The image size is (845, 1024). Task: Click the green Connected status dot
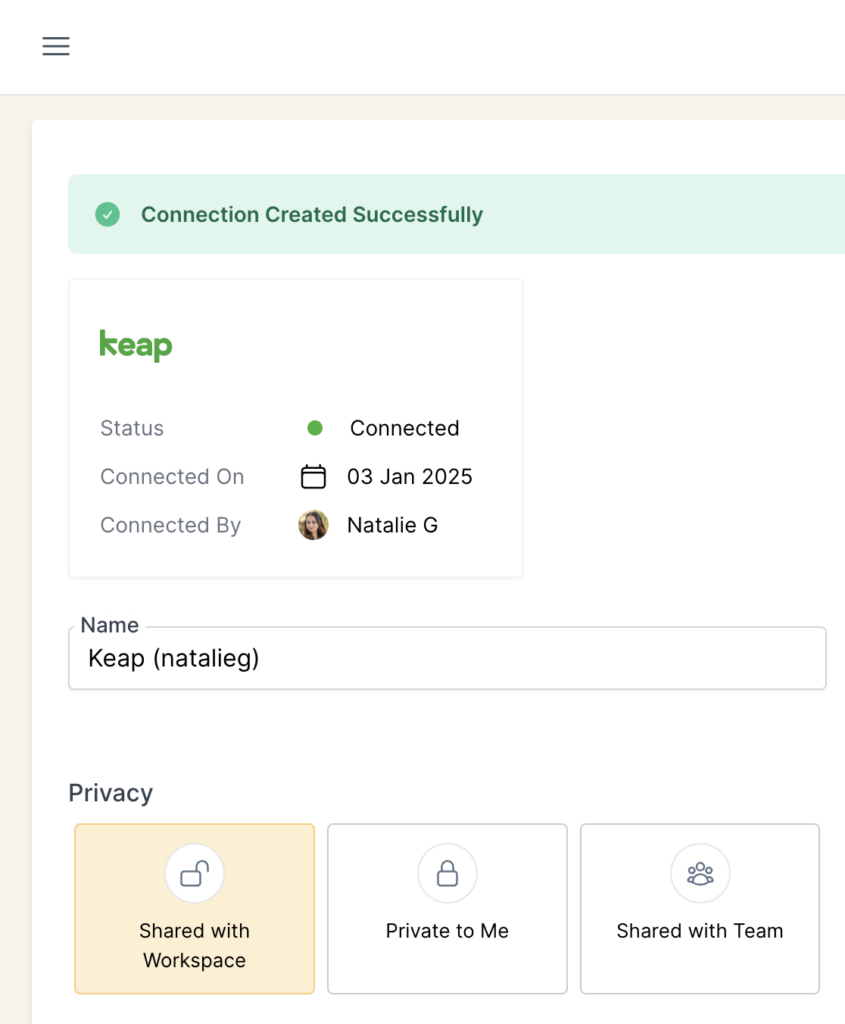314,427
